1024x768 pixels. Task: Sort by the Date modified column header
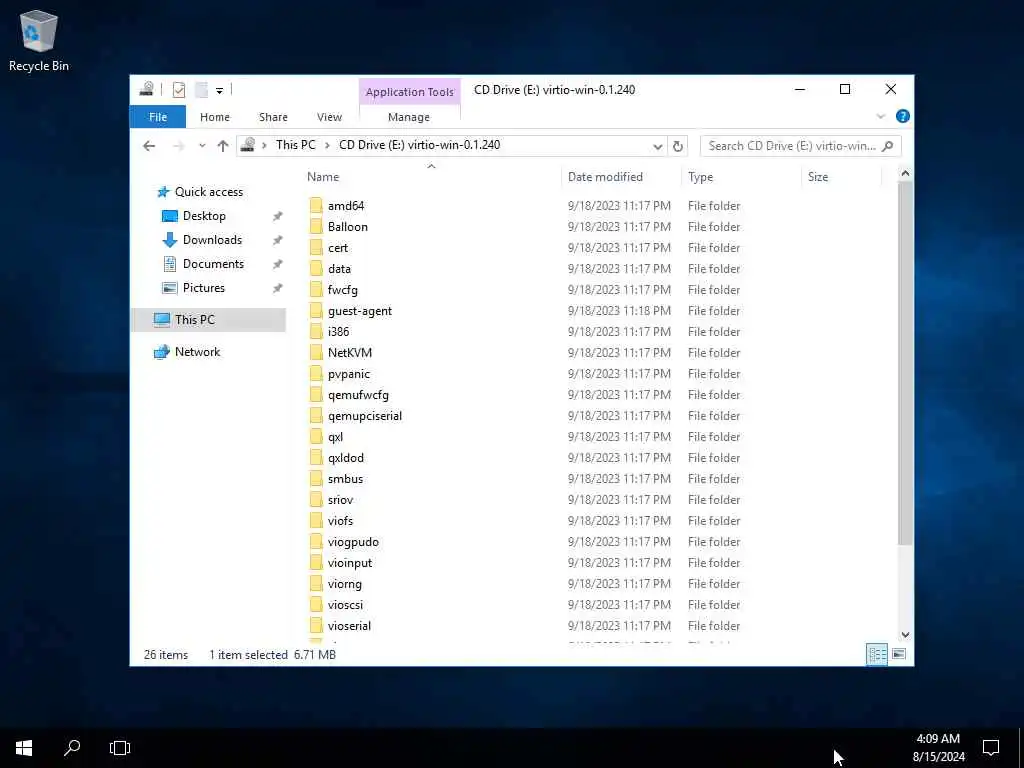(605, 177)
